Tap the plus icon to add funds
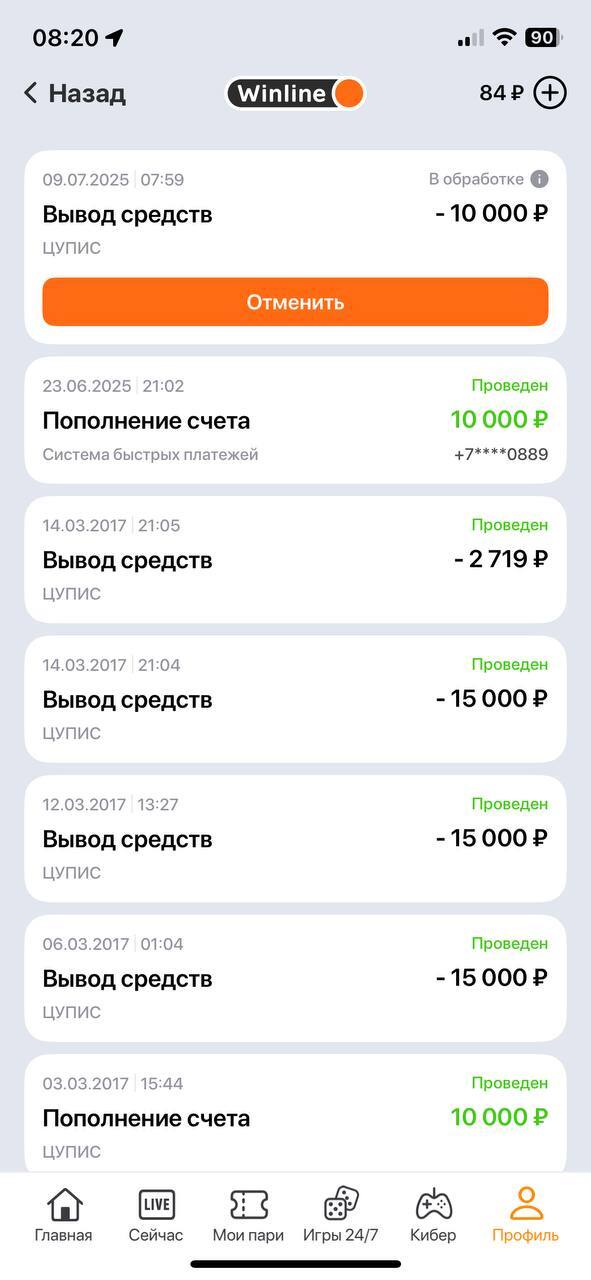The height and width of the screenshot is (1280, 591). tap(550, 93)
